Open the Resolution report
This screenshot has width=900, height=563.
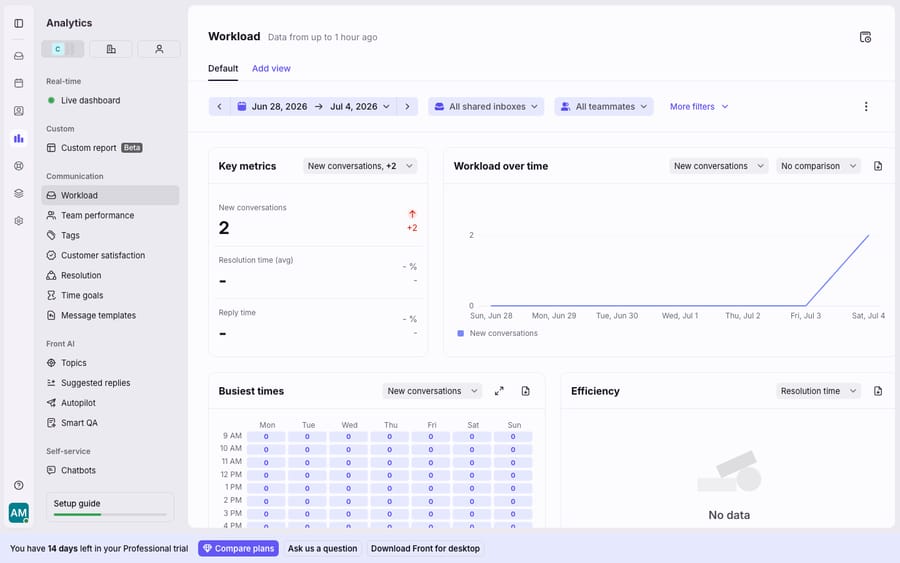[x=110, y=275]
